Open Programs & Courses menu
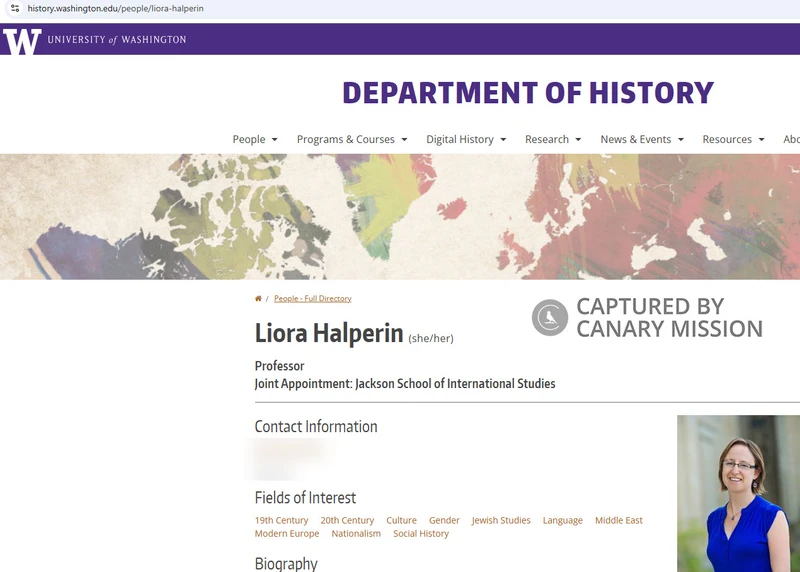Viewport: 800px width, 572px height. [x=345, y=139]
